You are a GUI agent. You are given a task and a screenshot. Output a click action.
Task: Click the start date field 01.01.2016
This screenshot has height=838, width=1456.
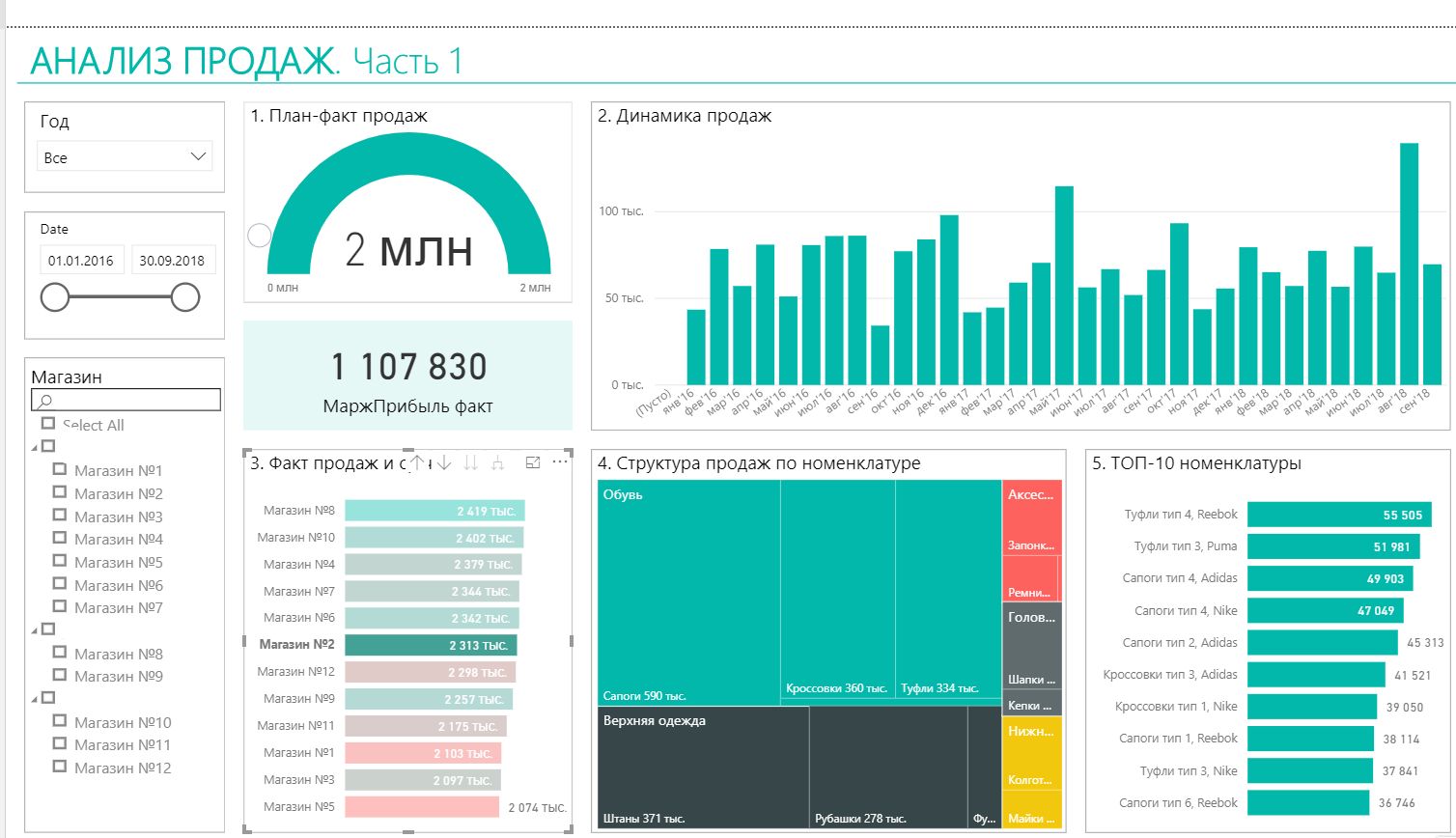[x=81, y=260]
